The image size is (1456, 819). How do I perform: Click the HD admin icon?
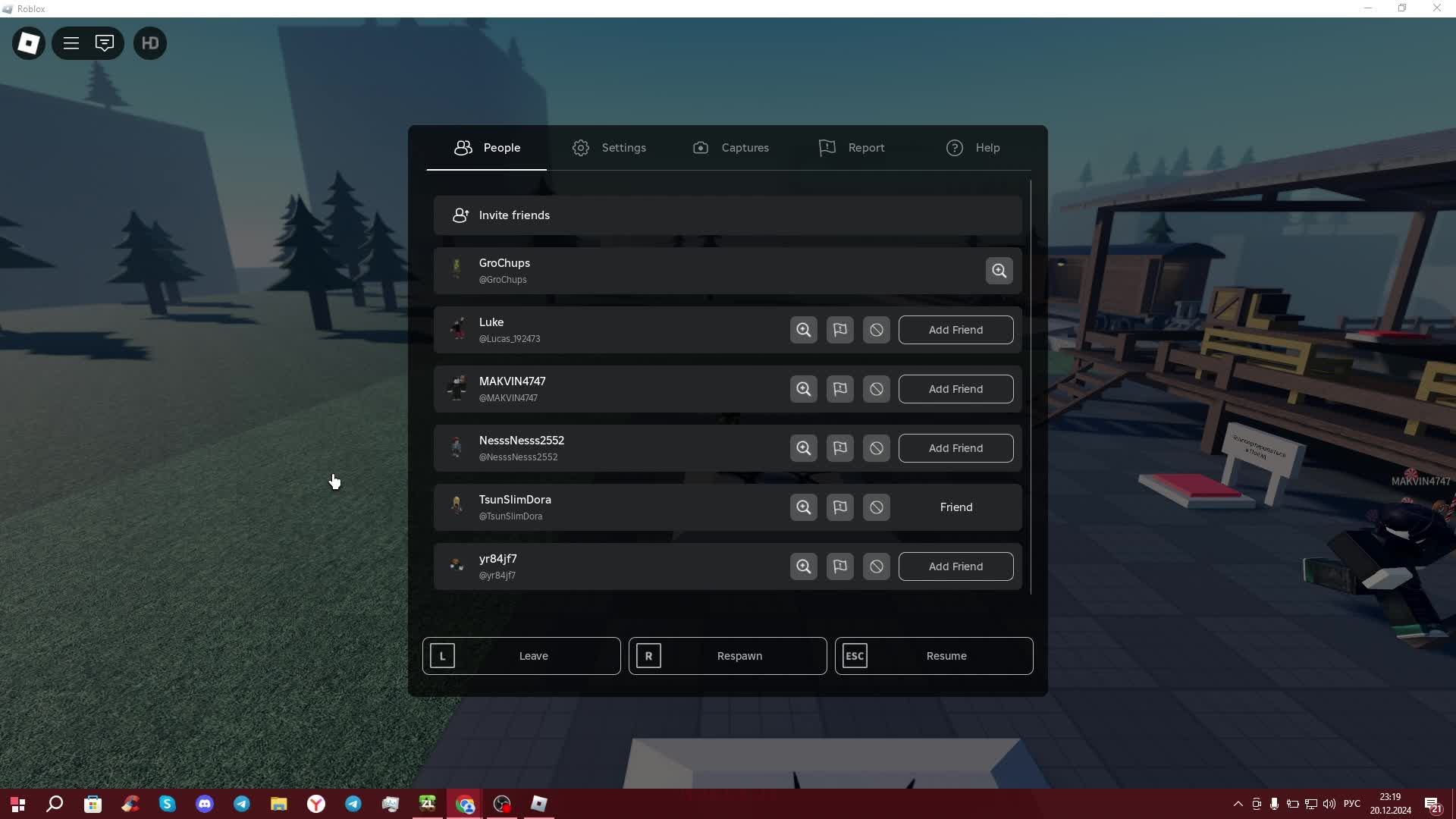[150, 43]
